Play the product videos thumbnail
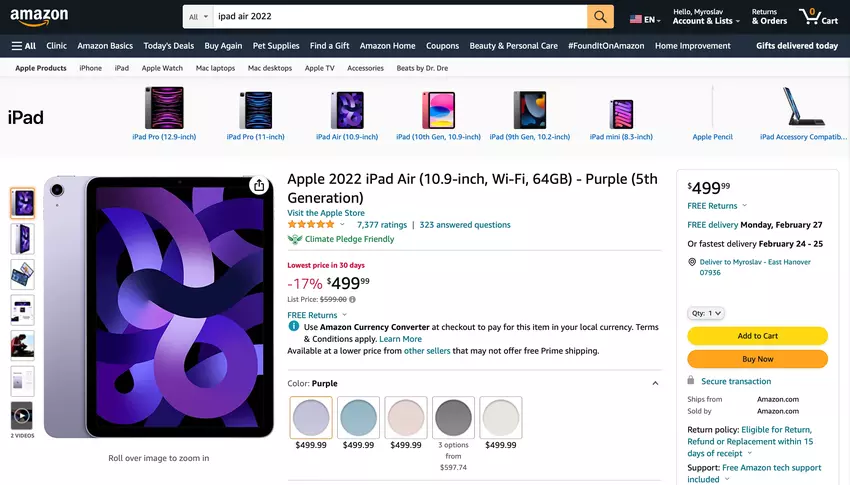The height and width of the screenshot is (485, 850). 22,415
